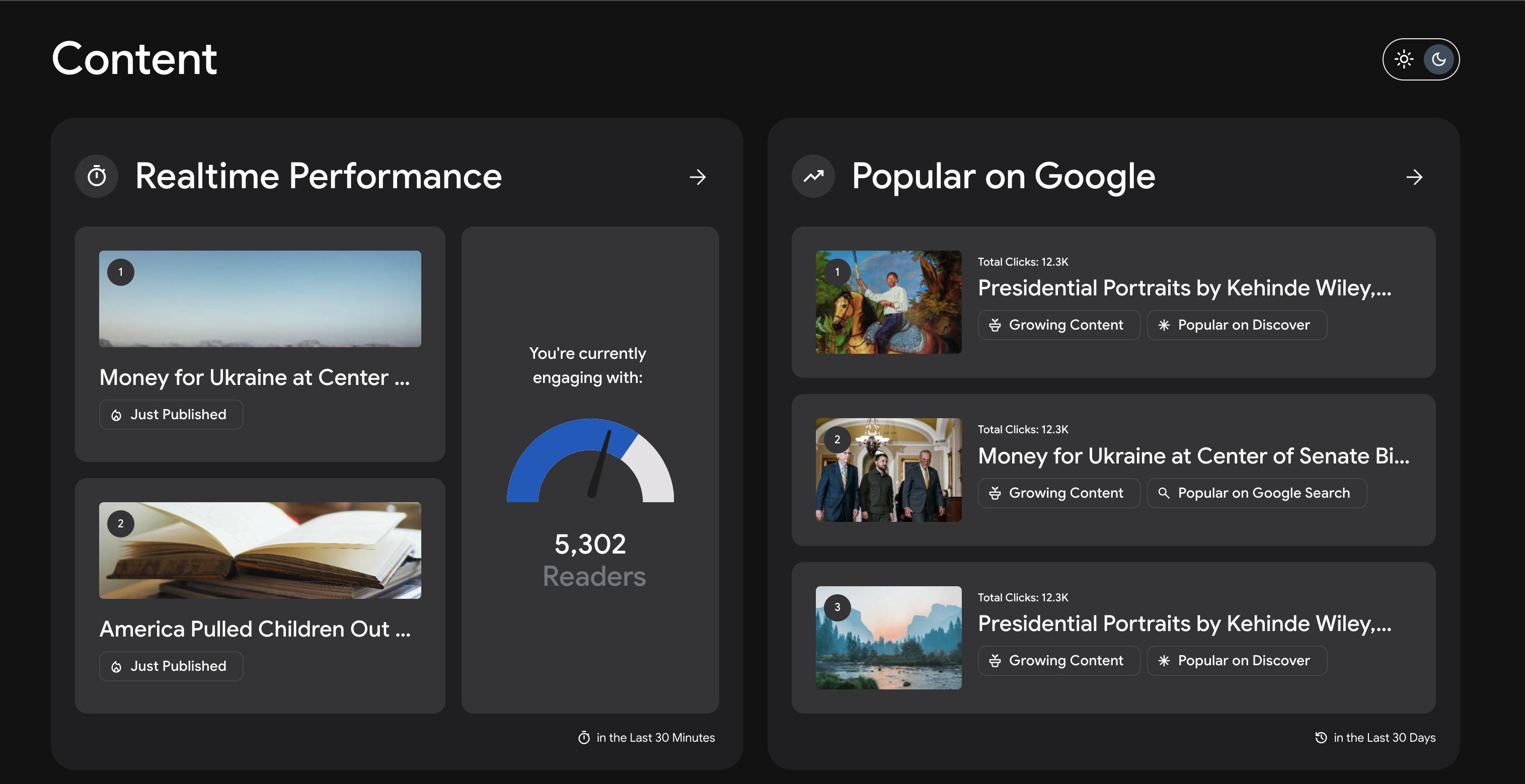Click Just Published tag under Ukraine article
This screenshot has width=1525, height=784.
pos(171,415)
